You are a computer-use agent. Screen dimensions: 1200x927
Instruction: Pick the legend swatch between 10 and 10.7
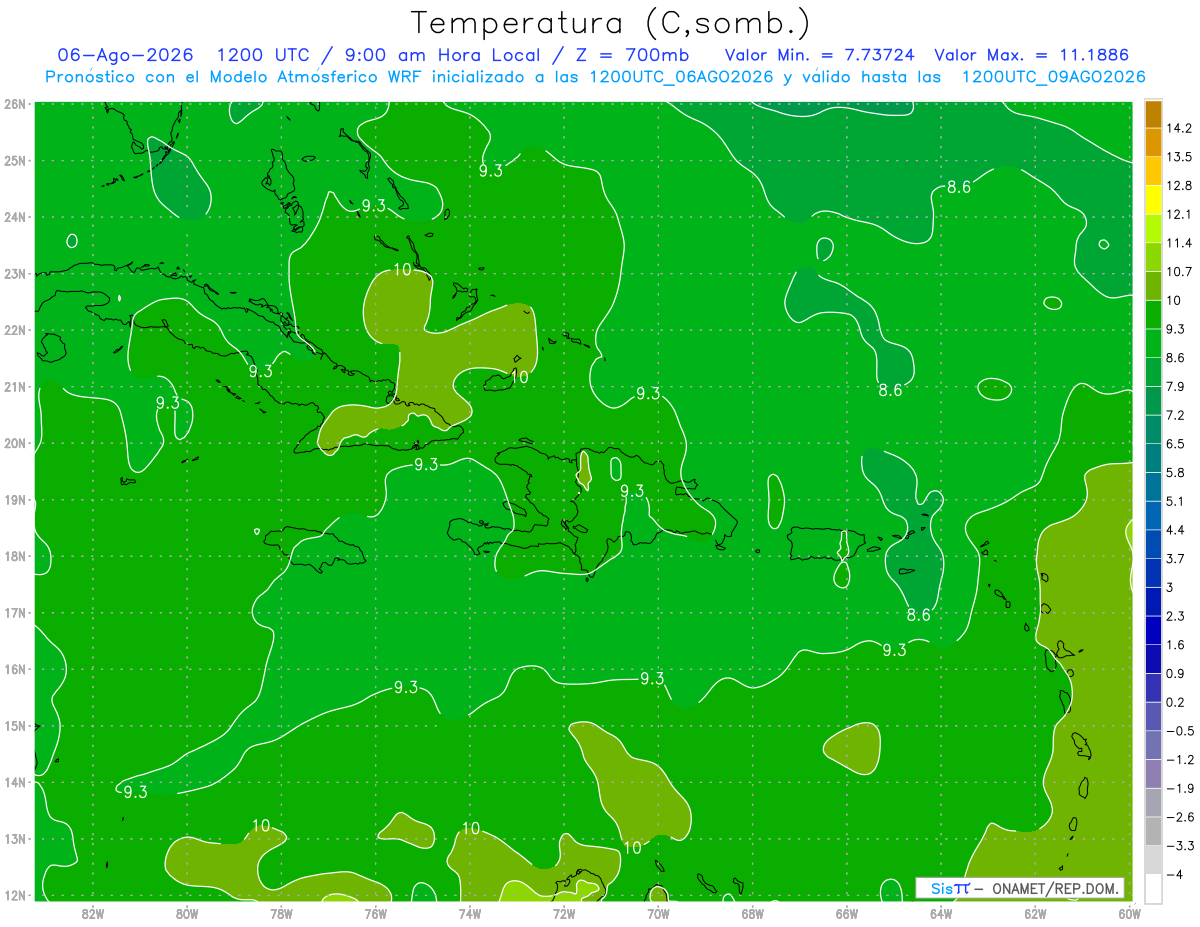pos(1153,286)
